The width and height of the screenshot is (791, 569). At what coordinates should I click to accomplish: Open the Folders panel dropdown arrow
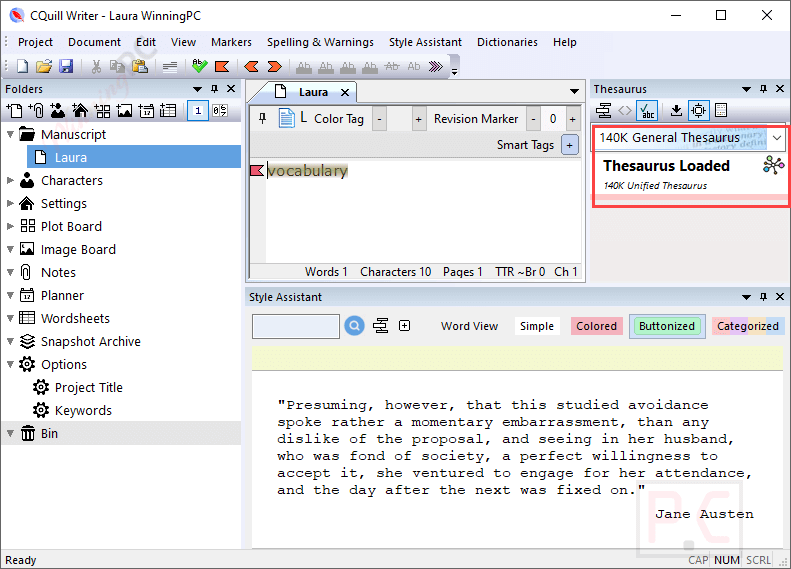click(x=197, y=89)
